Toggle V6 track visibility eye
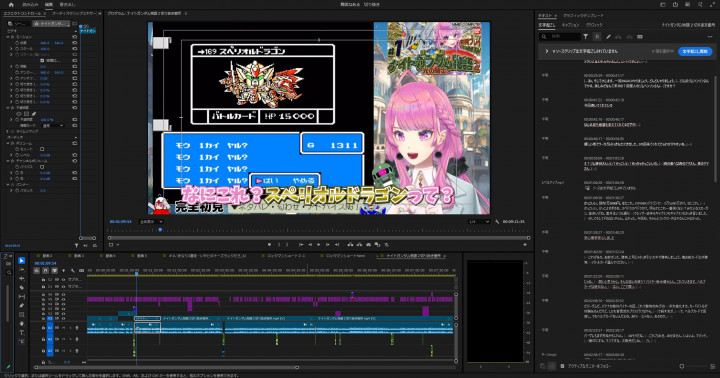Image resolution: width=720 pixels, height=378 pixels. pos(63,294)
